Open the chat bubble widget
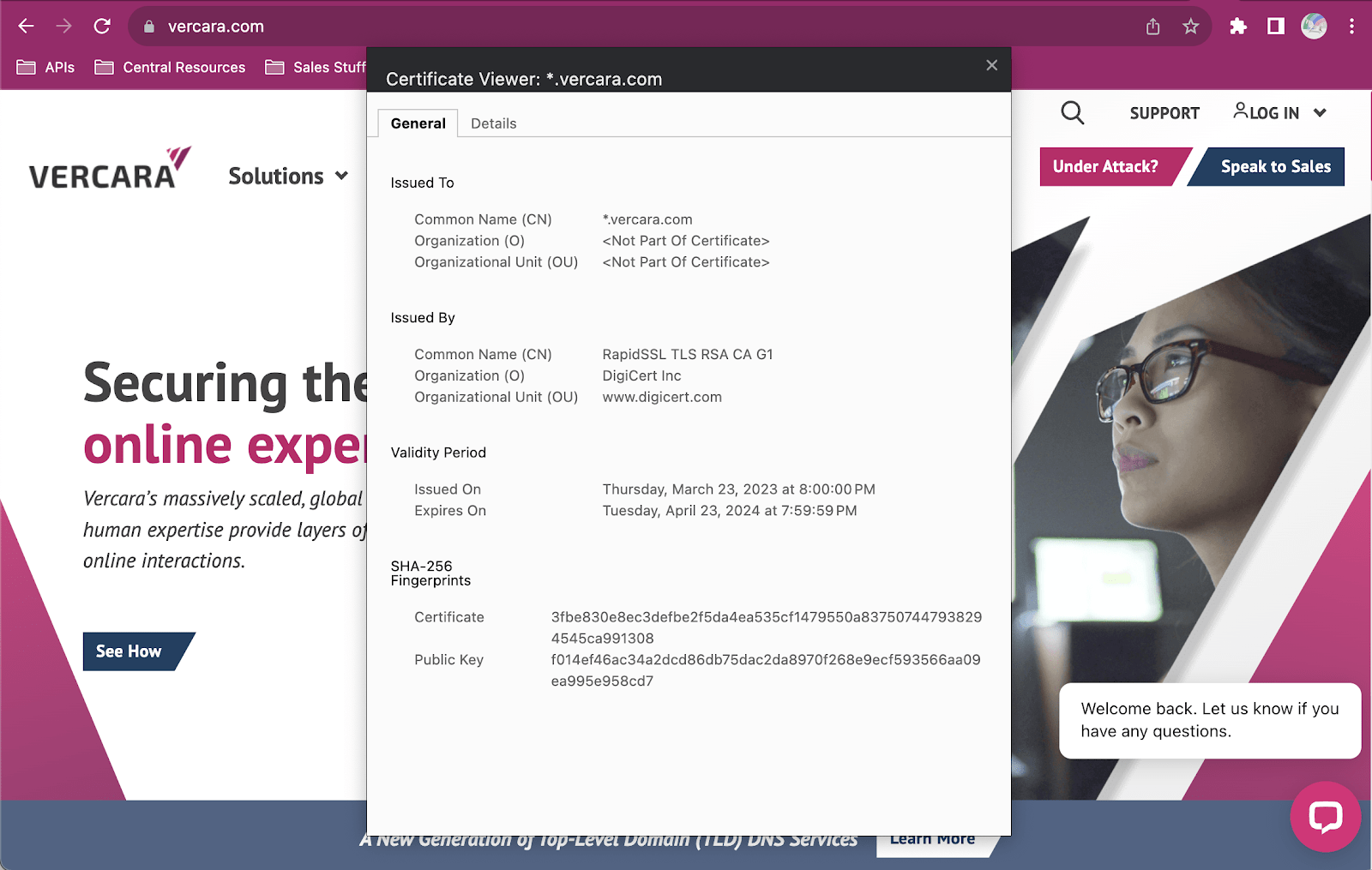Screen dimensions: 1372x870 [x=1326, y=817]
